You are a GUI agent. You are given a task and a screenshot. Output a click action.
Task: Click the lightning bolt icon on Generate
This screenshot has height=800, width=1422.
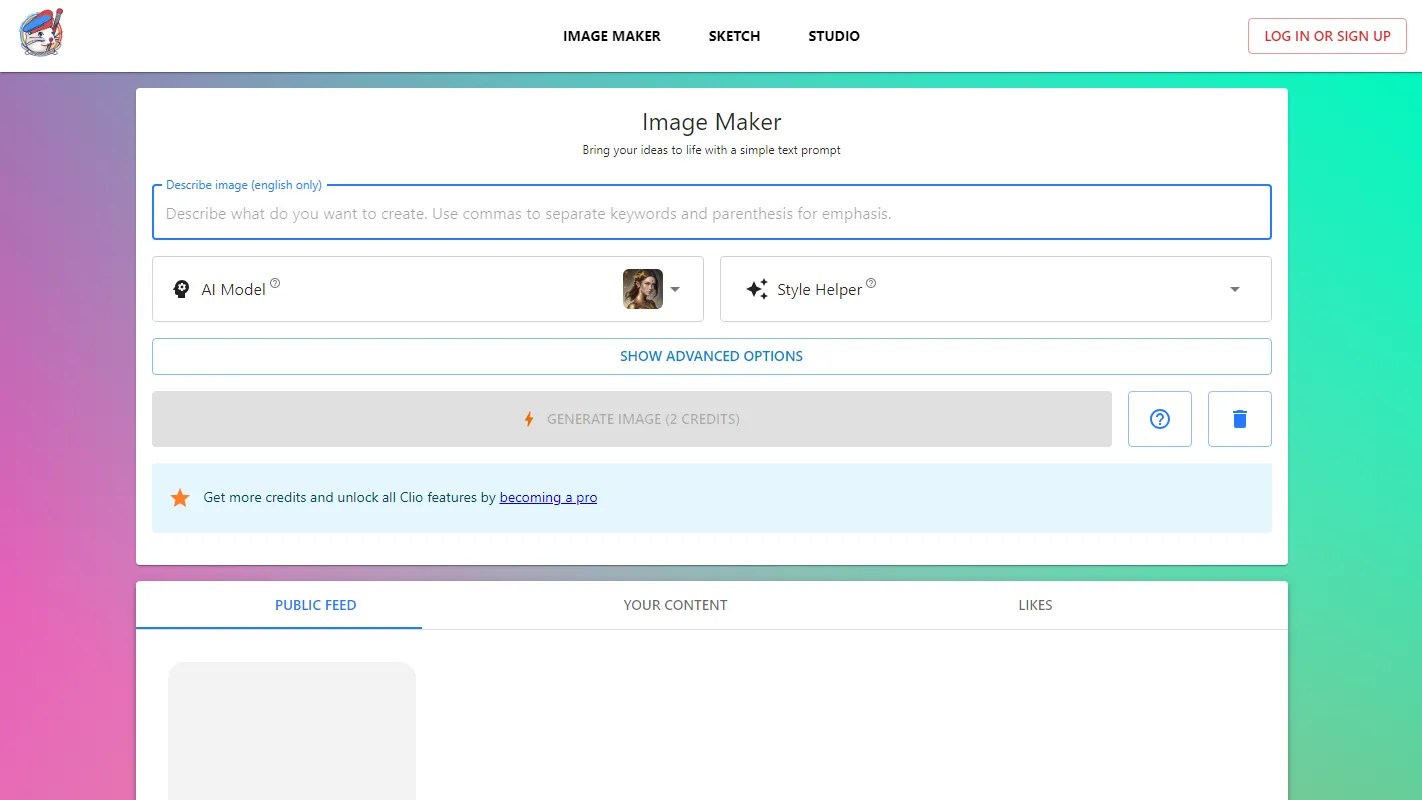pyautogui.click(x=530, y=419)
